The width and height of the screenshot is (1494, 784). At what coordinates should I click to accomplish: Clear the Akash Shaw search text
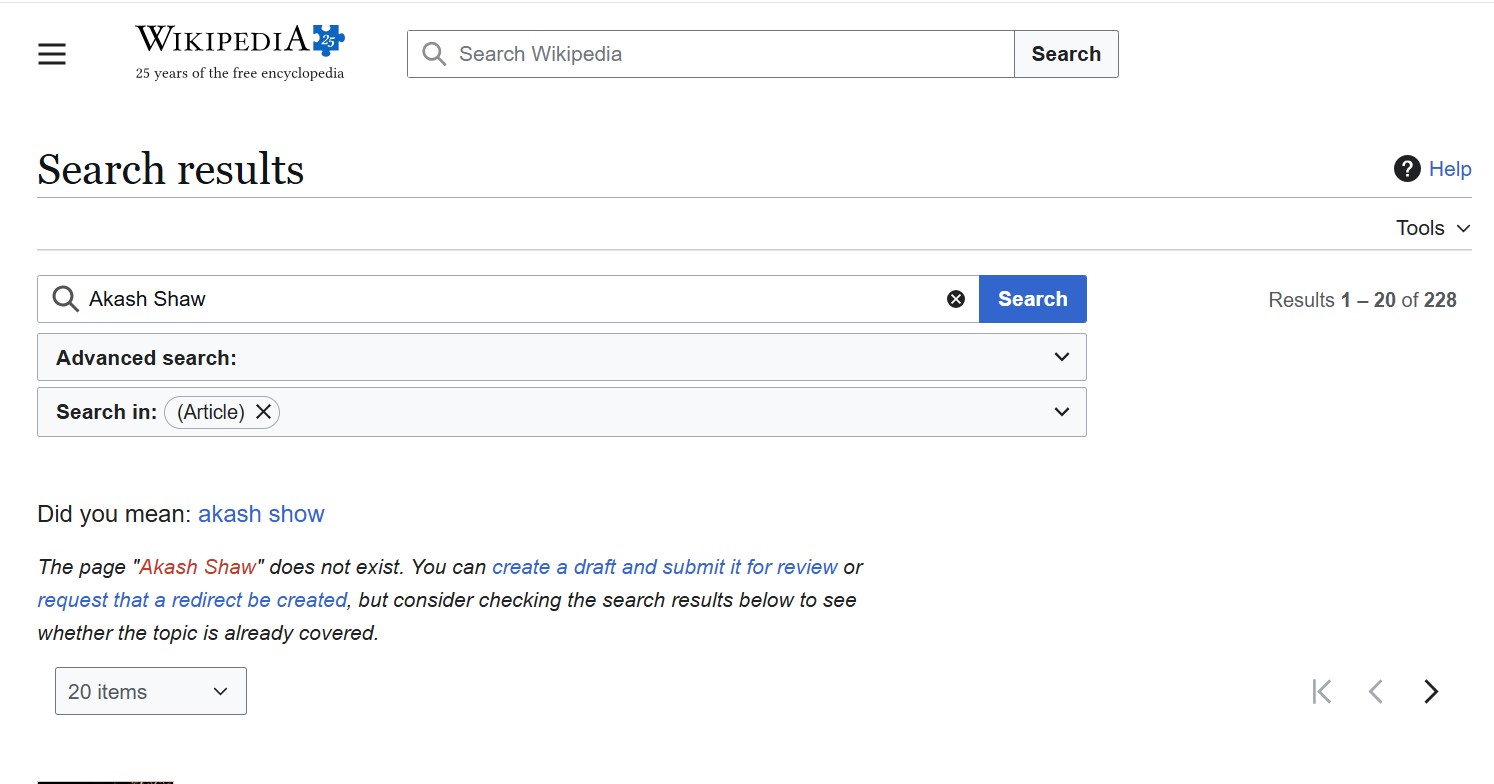[x=956, y=299]
